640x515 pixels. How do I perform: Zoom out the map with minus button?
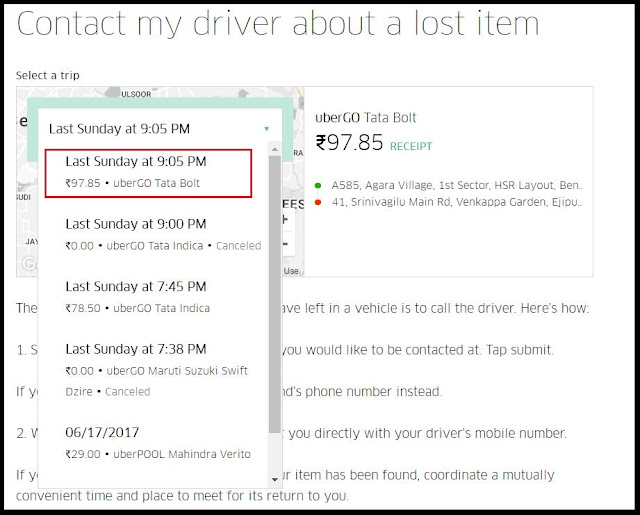pos(285,244)
